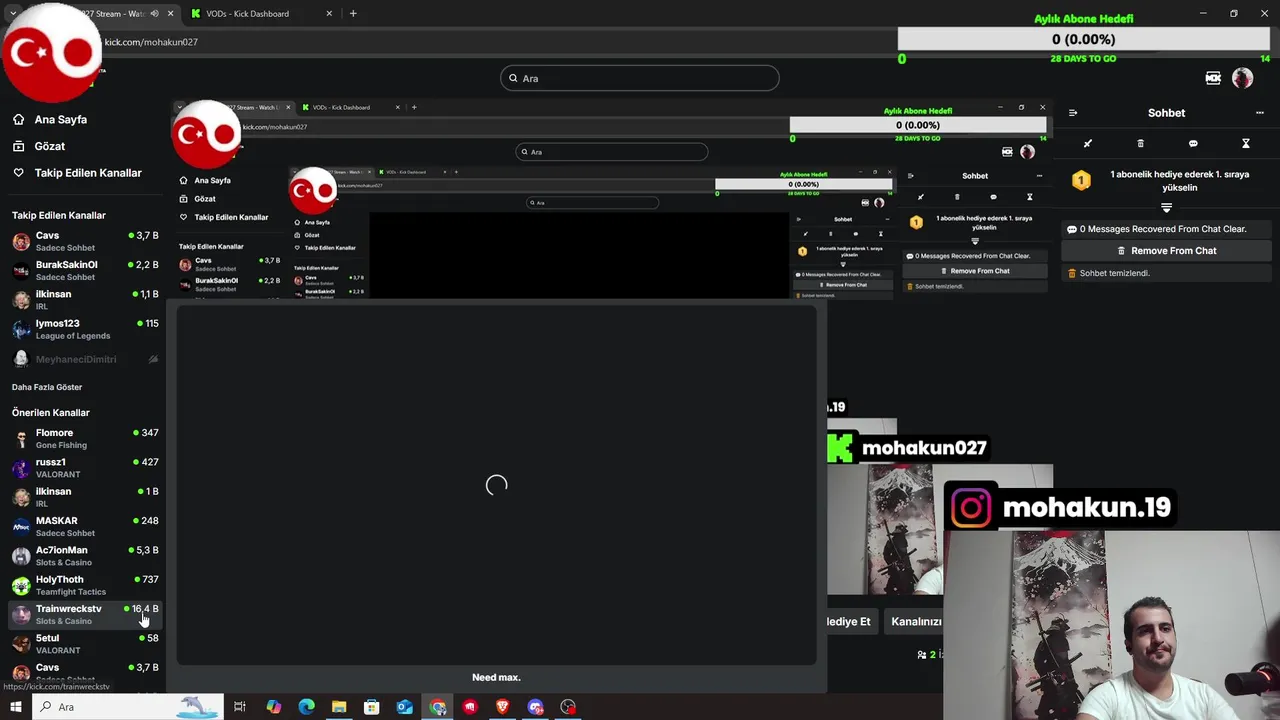Open recommended ilkinsan channel showing 1 B
The height and width of the screenshot is (720, 1280).
click(85, 497)
